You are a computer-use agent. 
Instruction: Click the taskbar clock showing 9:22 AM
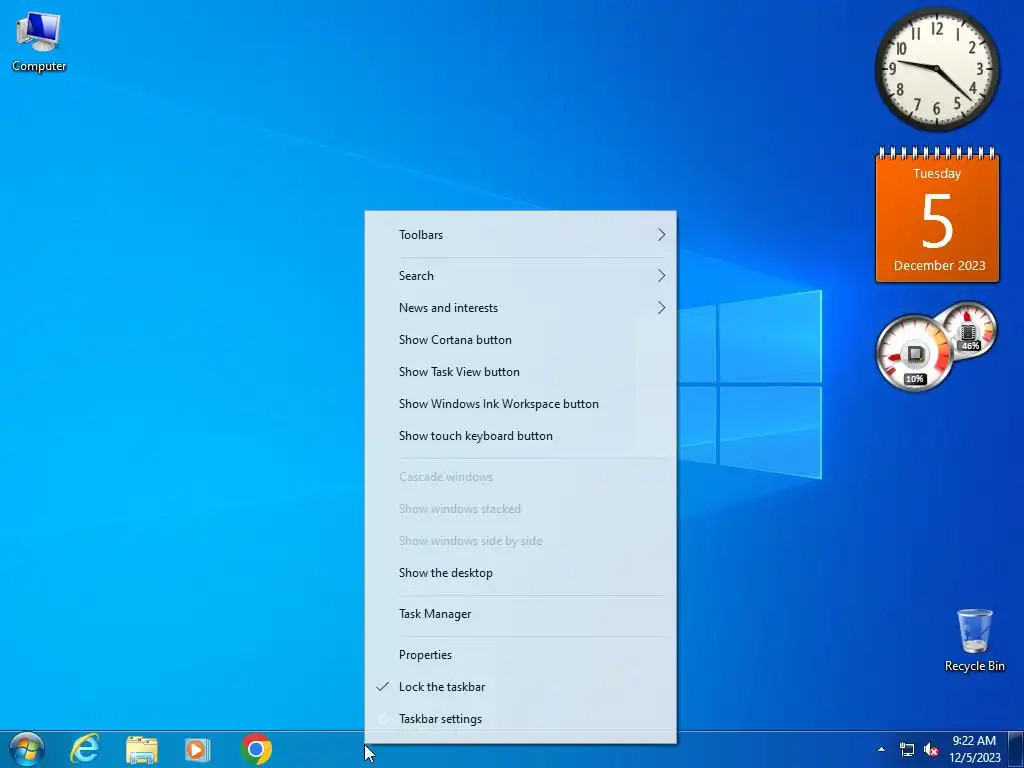(974, 749)
